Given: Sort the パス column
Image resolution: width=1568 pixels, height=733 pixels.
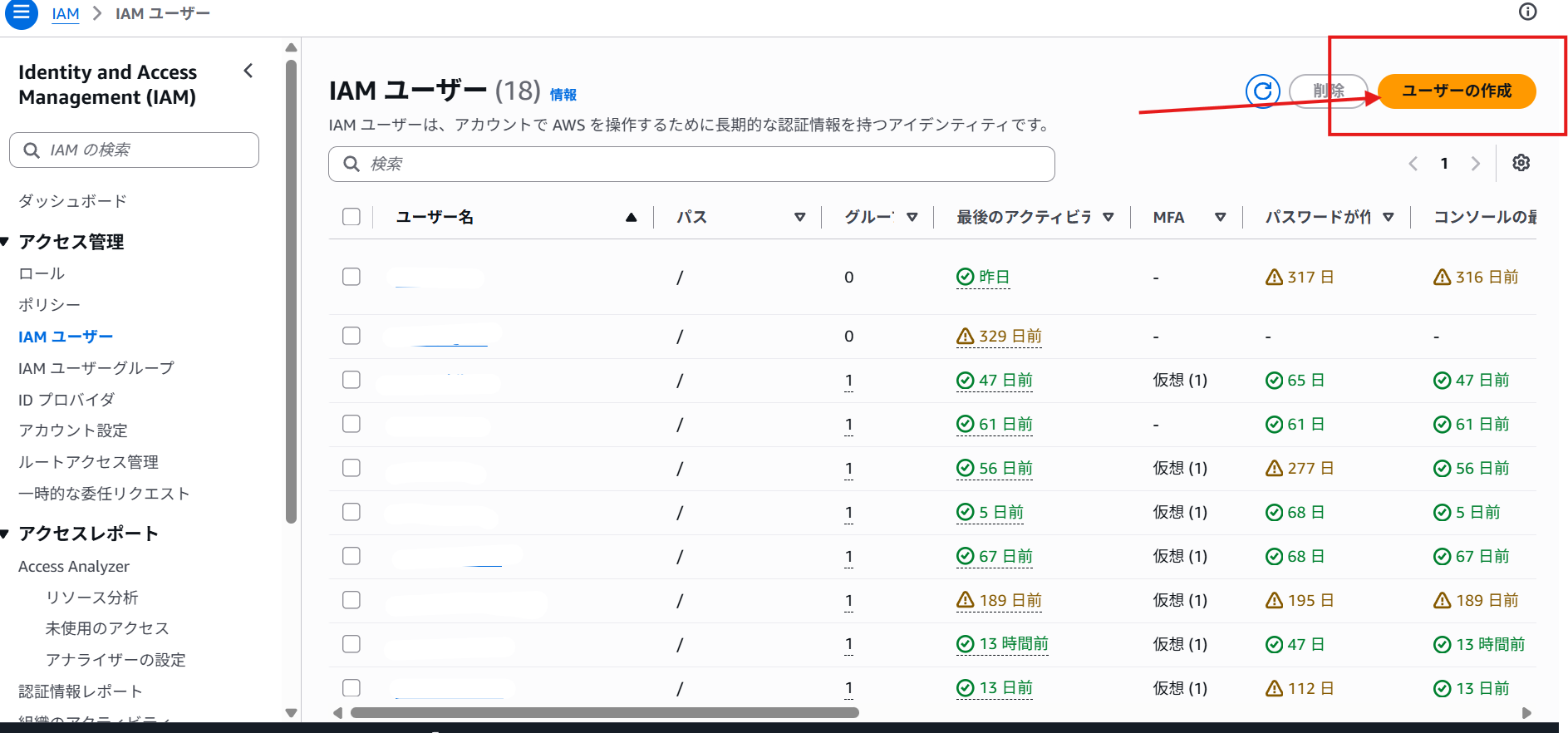Looking at the screenshot, I should pyautogui.click(x=799, y=218).
